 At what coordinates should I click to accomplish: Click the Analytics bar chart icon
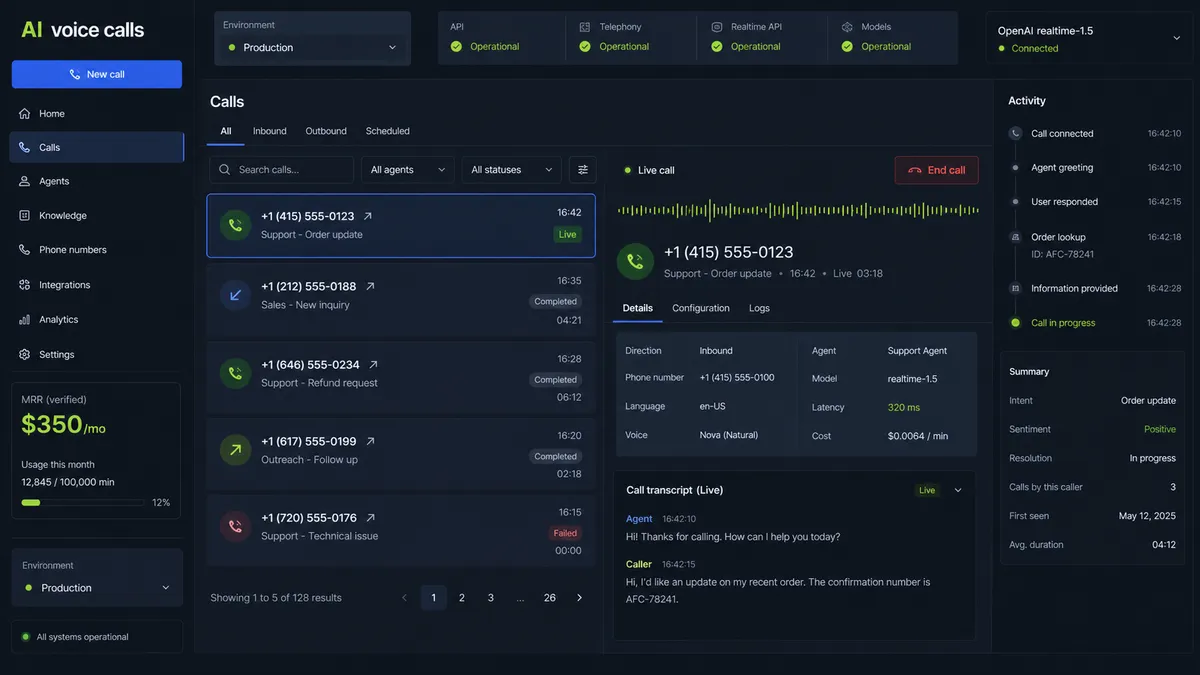[25, 319]
